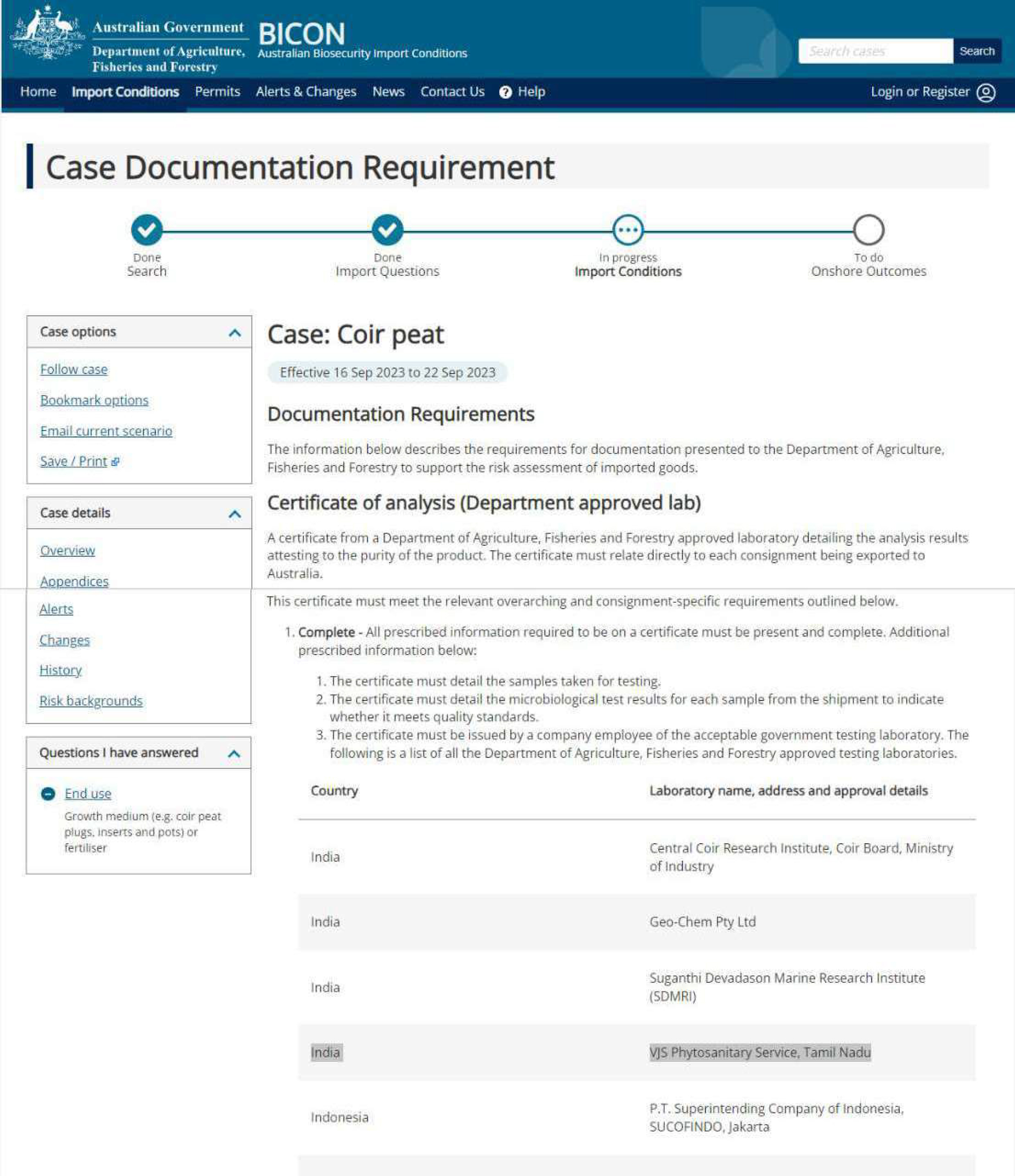Open the Risk backgrounds link
1015x1176 pixels.
point(91,701)
